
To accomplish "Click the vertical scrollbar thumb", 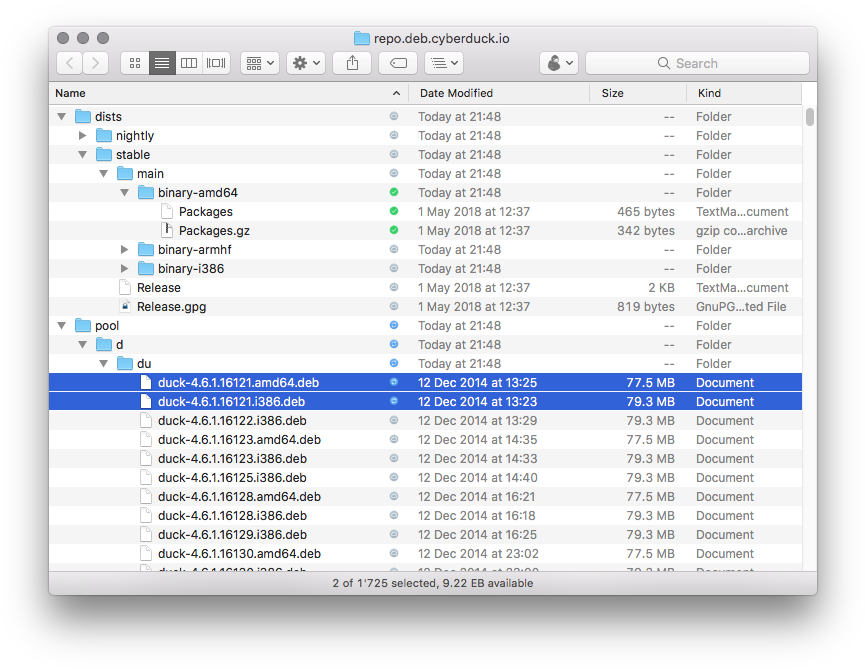I will point(809,117).
